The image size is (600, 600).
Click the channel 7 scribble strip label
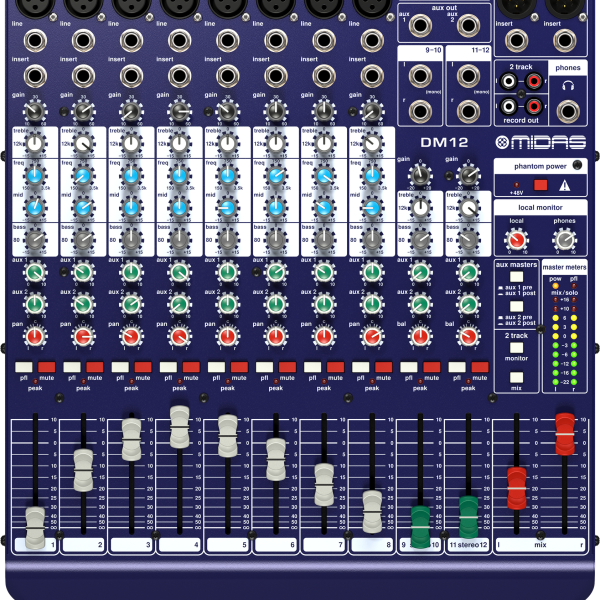(324, 545)
